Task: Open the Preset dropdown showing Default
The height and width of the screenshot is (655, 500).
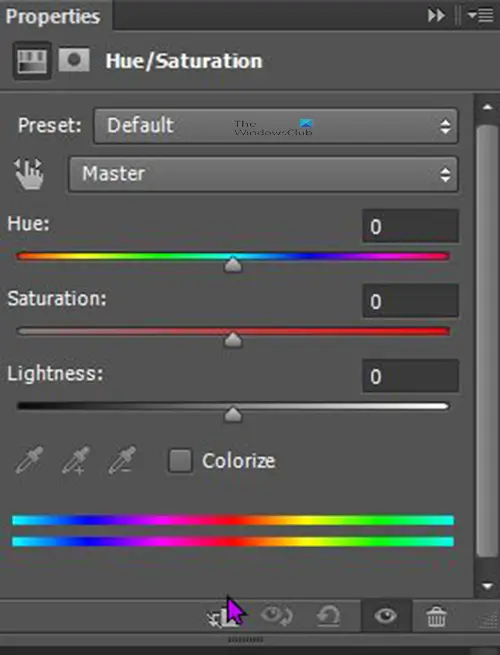Action: click(x=276, y=126)
